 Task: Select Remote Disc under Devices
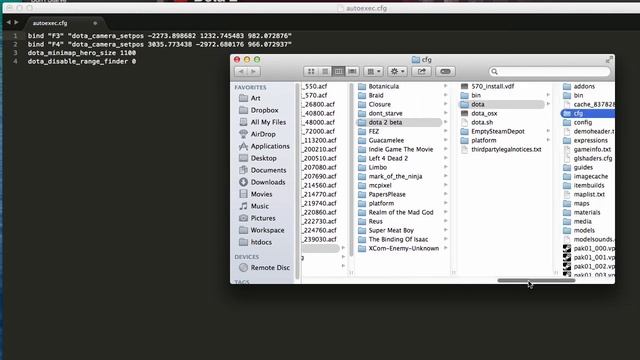click(270, 268)
